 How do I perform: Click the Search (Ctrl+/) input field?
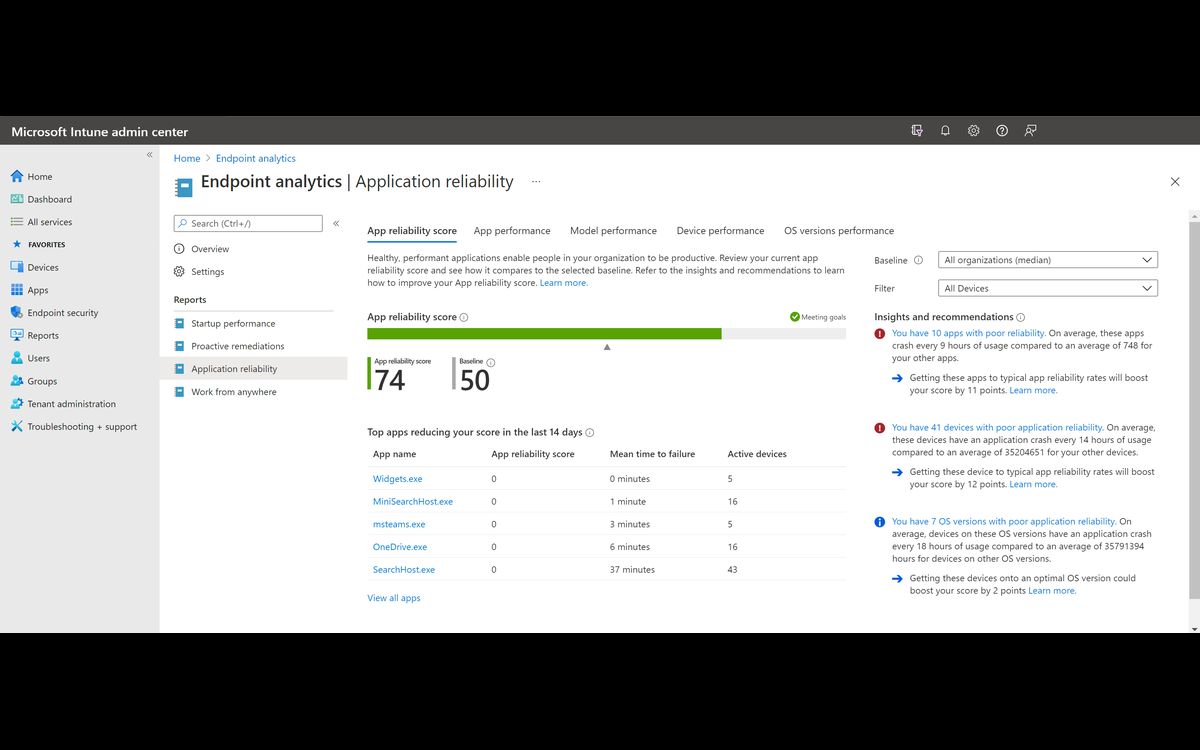pyautogui.click(x=248, y=224)
